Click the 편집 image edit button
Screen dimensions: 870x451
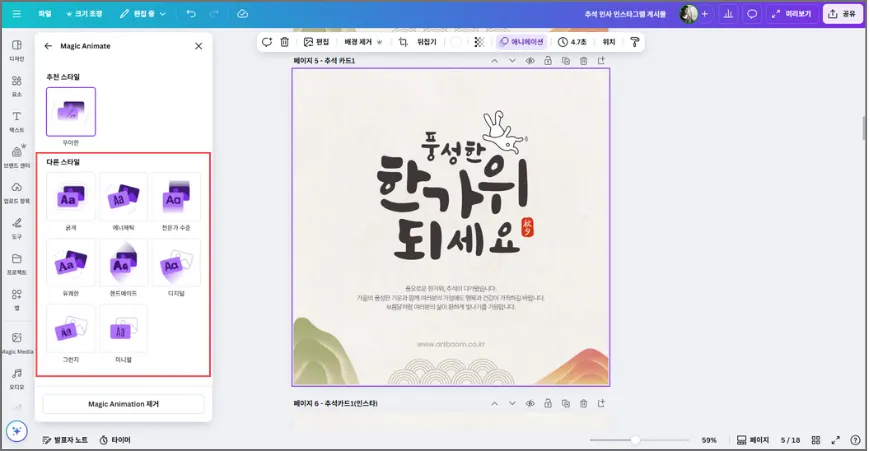316,42
